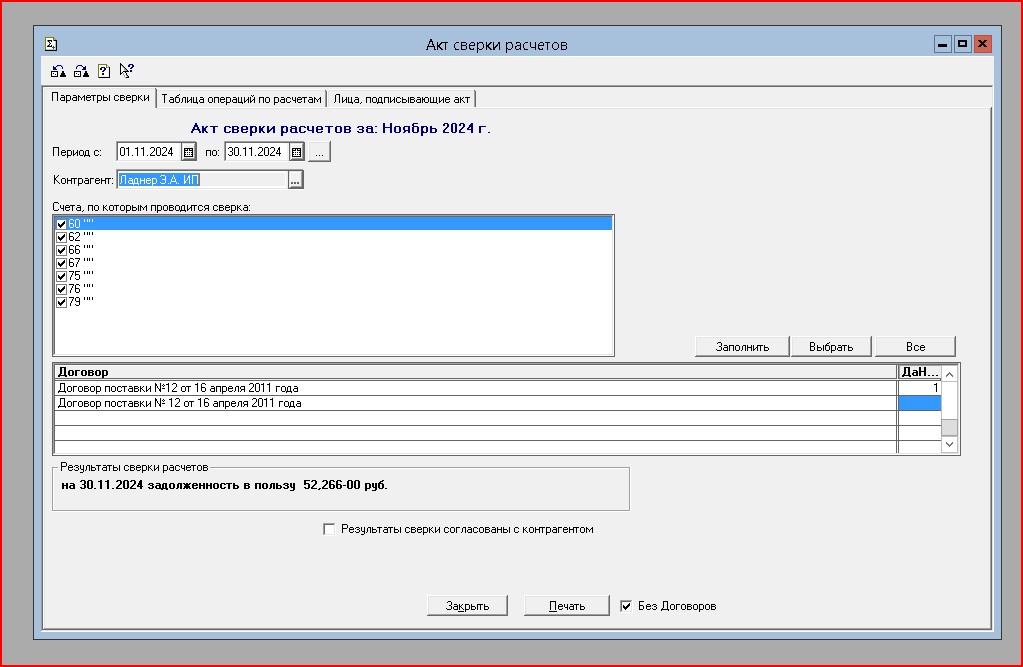Open calendar picker for period start date
1023x667 pixels.
click(188, 152)
